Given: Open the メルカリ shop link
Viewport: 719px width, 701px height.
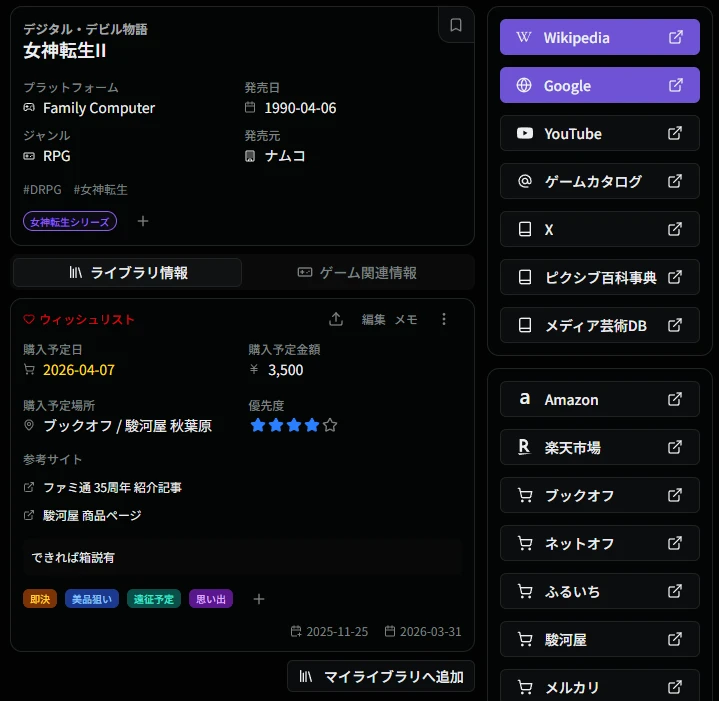Looking at the screenshot, I should (x=599, y=687).
